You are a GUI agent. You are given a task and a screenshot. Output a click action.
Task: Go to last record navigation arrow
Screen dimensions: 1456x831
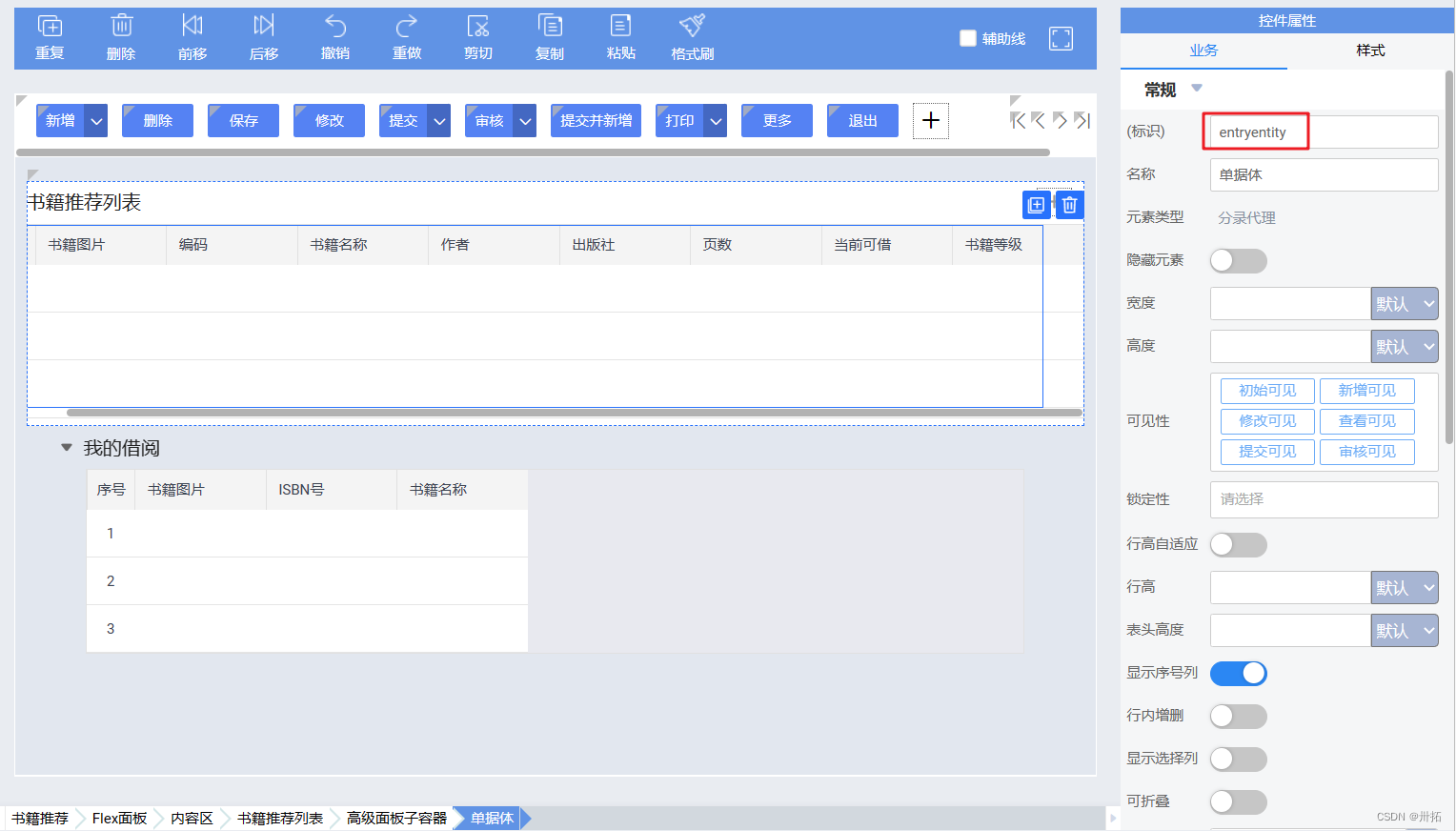point(1082,121)
